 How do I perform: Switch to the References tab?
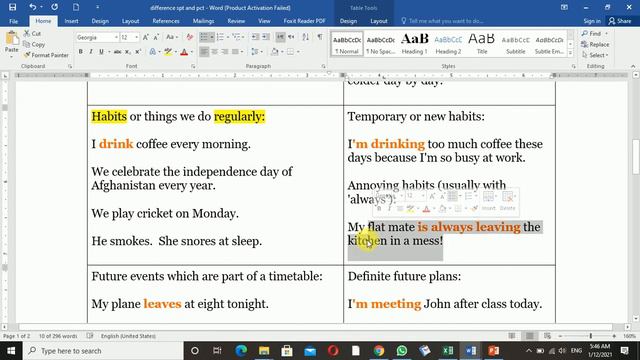[166, 21]
